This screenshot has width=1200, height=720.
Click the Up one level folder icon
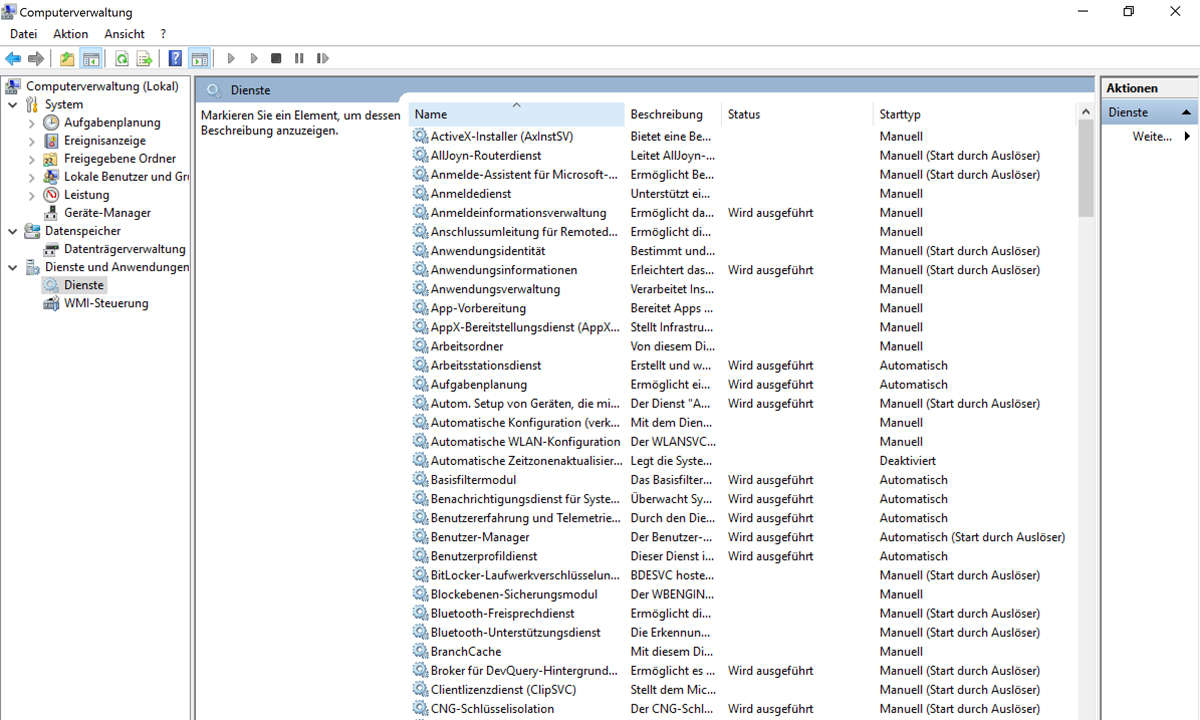tap(67, 59)
